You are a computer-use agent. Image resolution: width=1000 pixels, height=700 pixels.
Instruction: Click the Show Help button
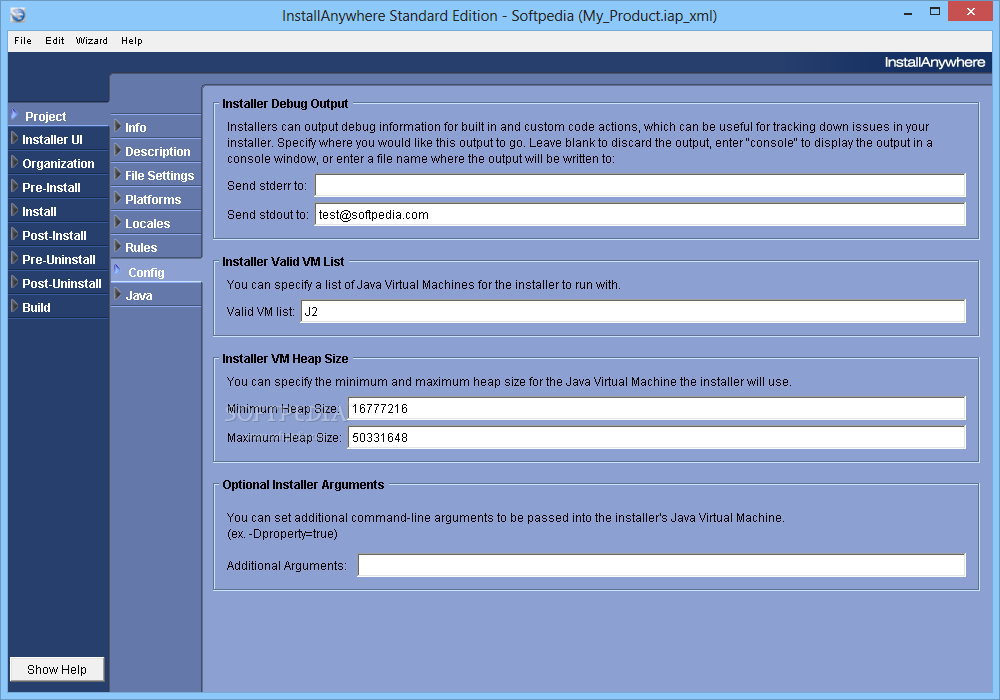pos(57,669)
